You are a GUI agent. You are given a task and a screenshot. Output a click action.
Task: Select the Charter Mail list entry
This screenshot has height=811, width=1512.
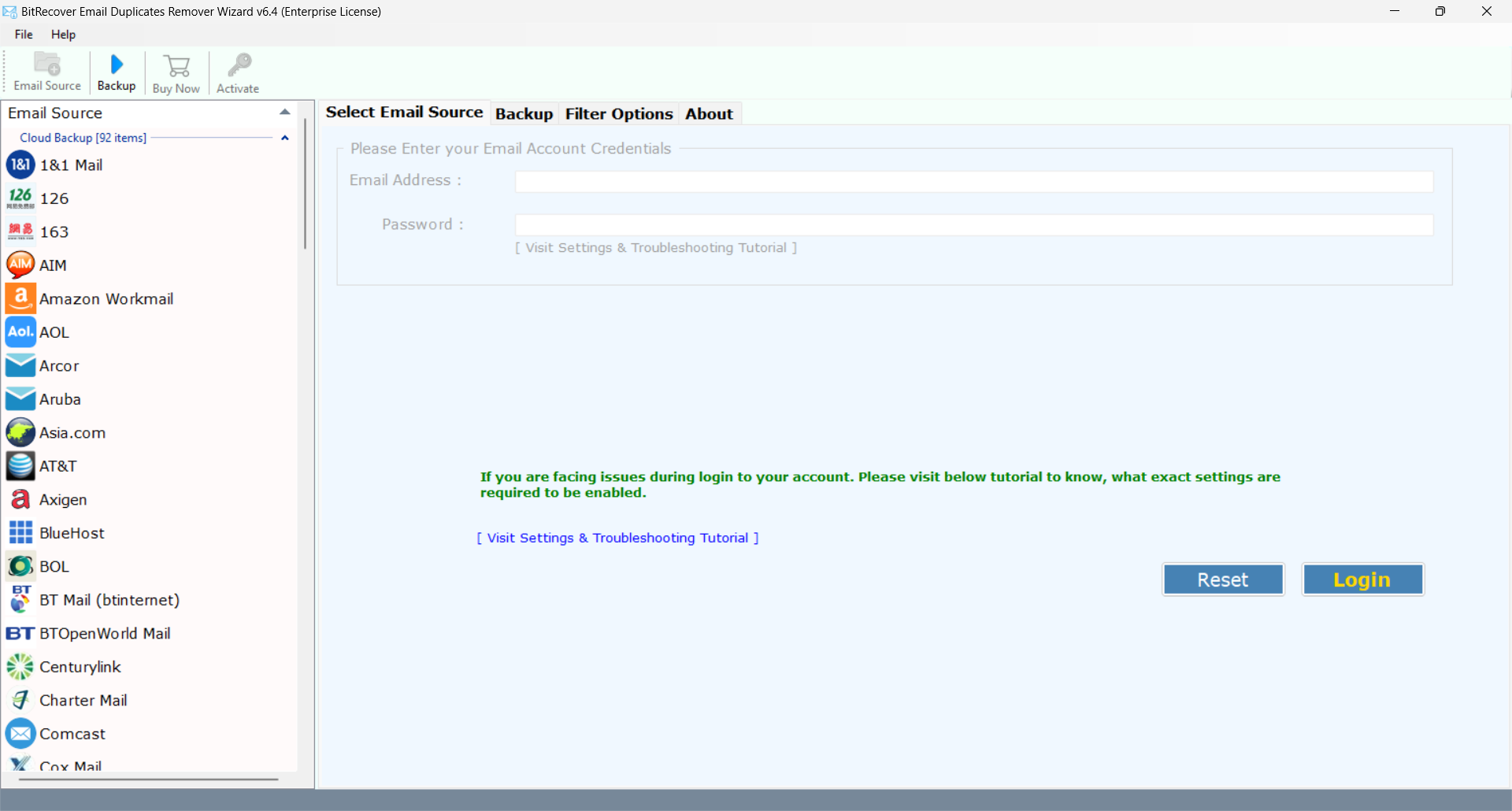(x=83, y=701)
